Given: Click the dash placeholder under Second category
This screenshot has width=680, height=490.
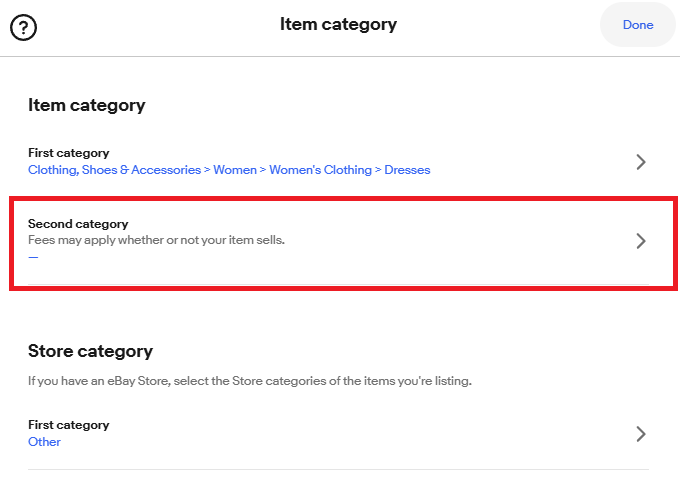Looking at the screenshot, I should tap(33, 257).
